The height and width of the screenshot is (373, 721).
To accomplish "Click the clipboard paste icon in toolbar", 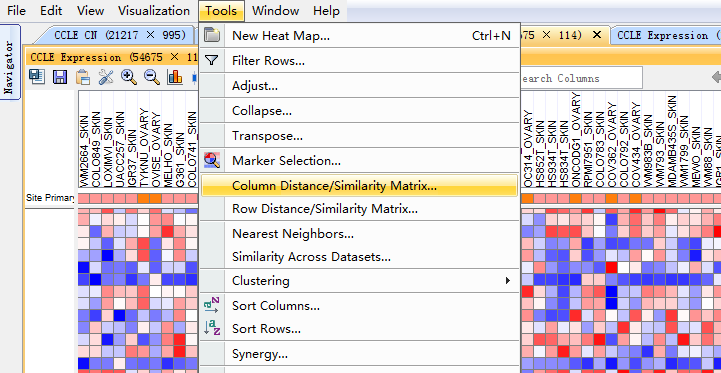I will pos(83,76).
